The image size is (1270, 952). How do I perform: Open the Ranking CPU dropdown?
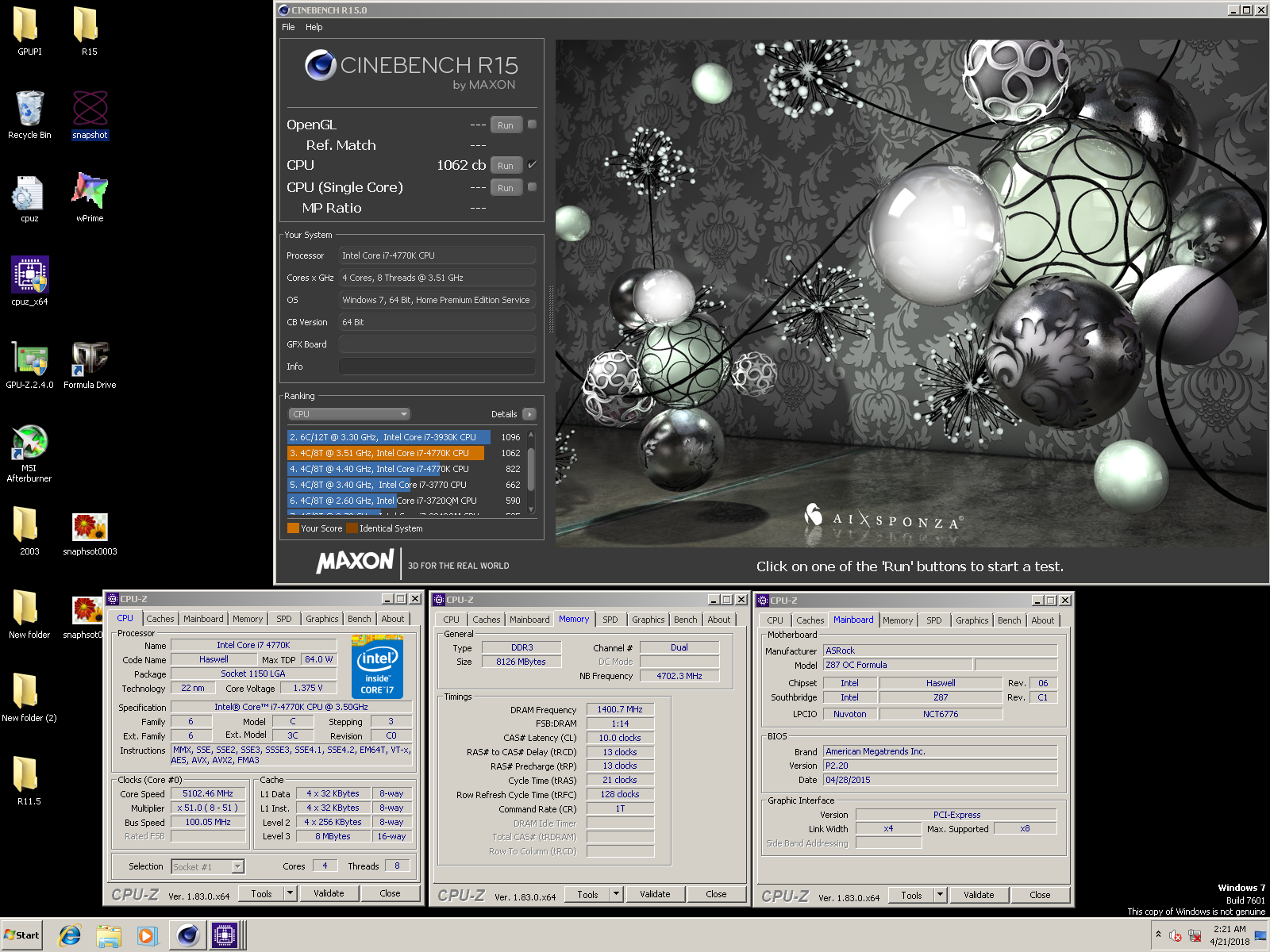tap(349, 413)
